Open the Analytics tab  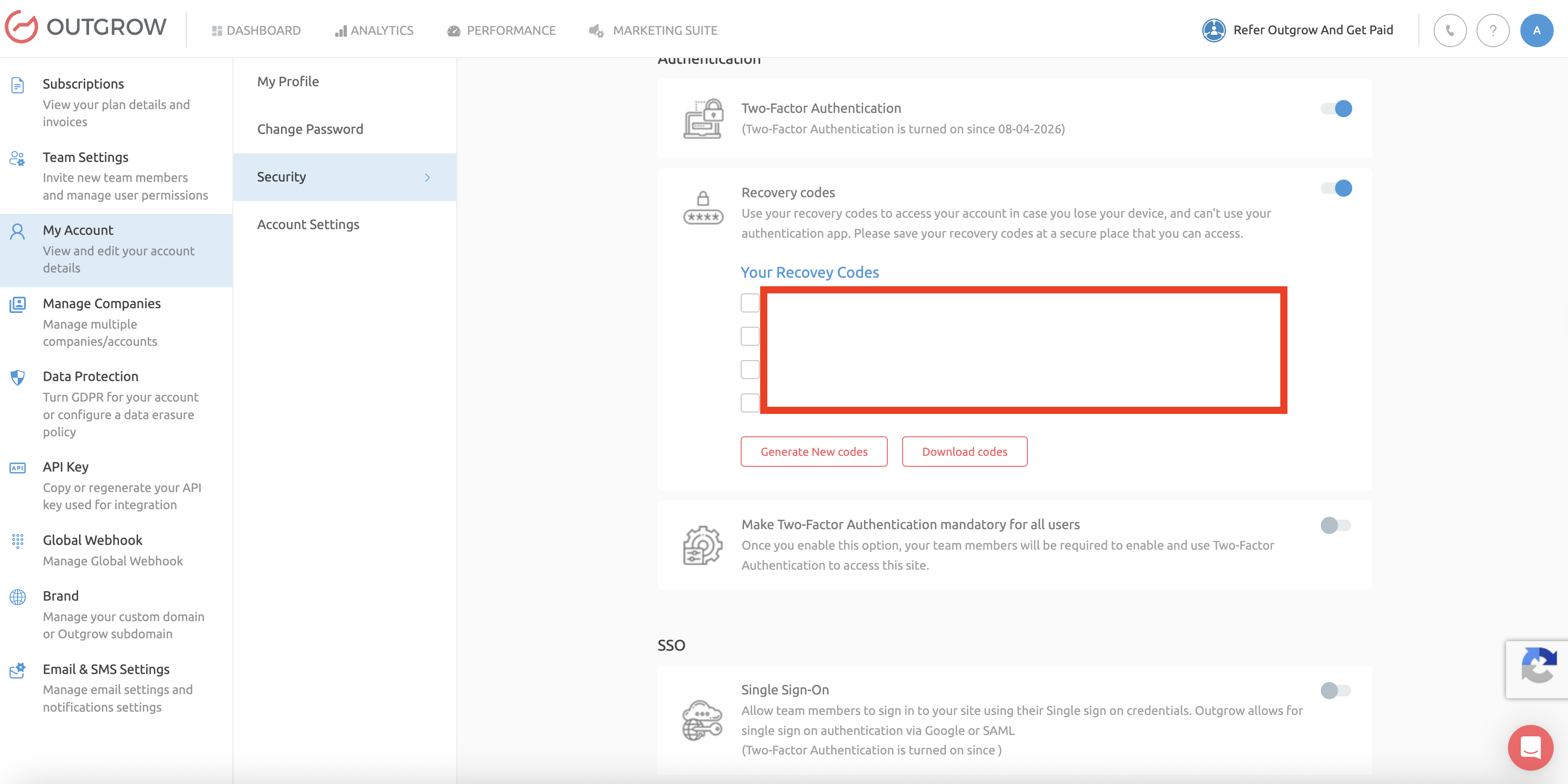click(374, 30)
